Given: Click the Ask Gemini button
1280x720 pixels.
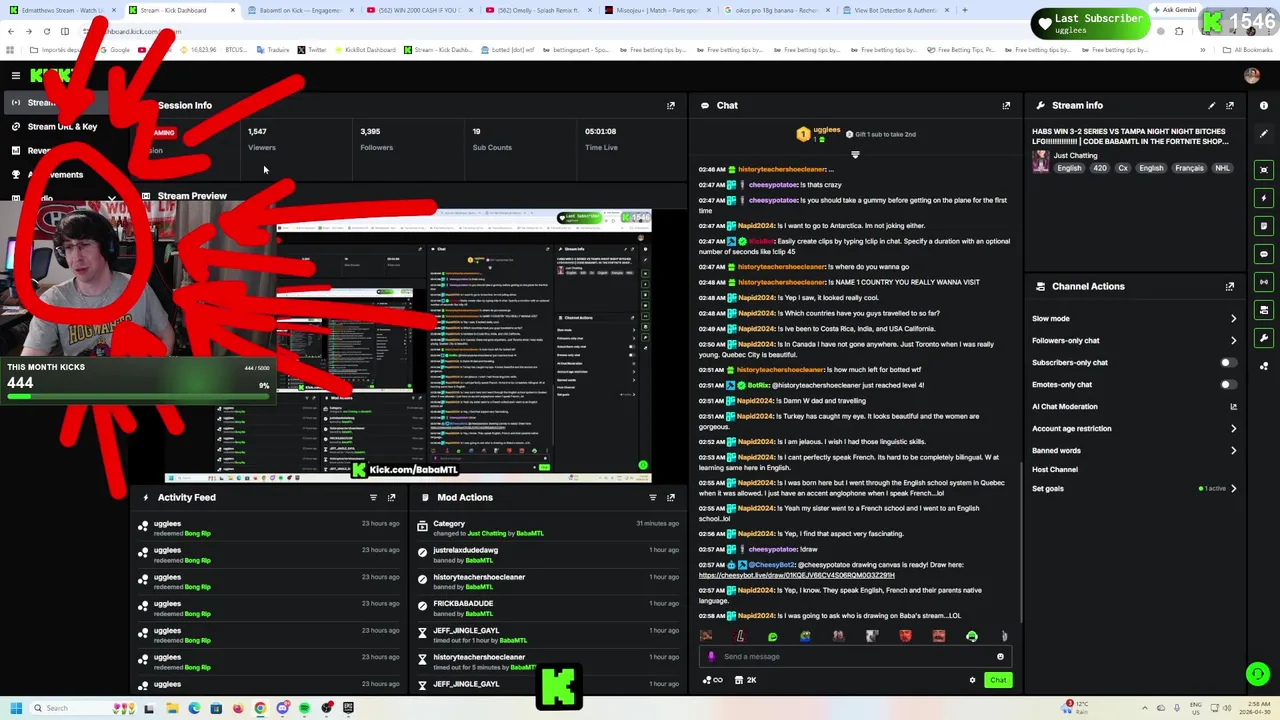Looking at the screenshot, I should click(x=1173, y=10).
